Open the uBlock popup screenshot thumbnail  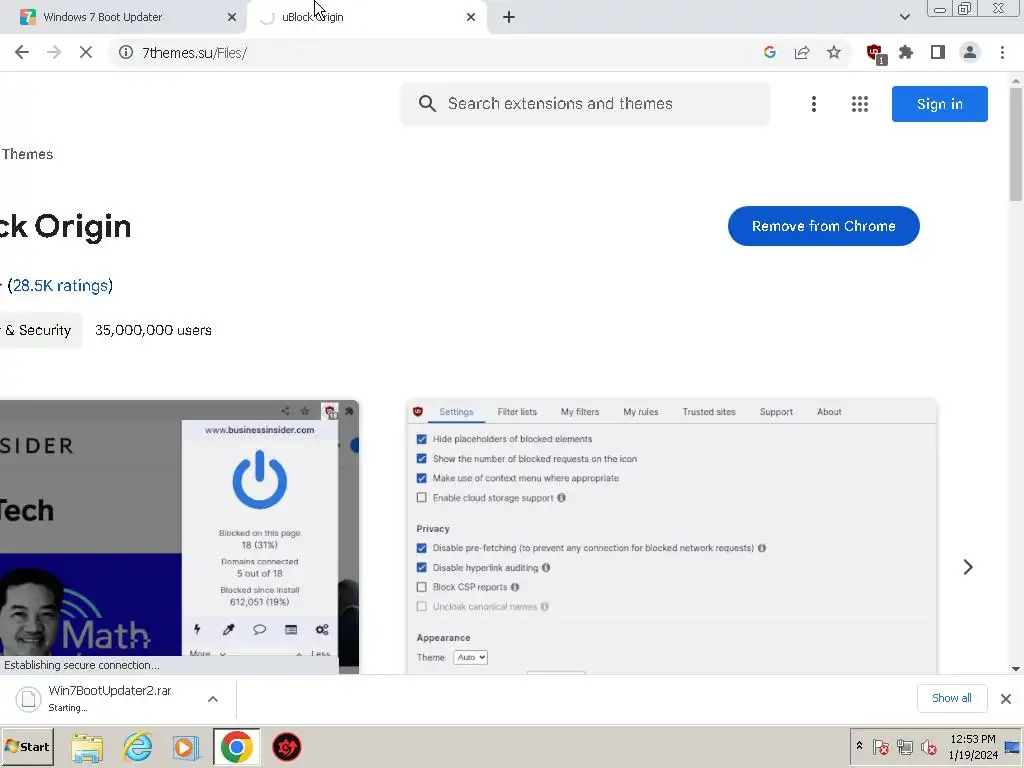pyautogui.click(x=179, y=536)
